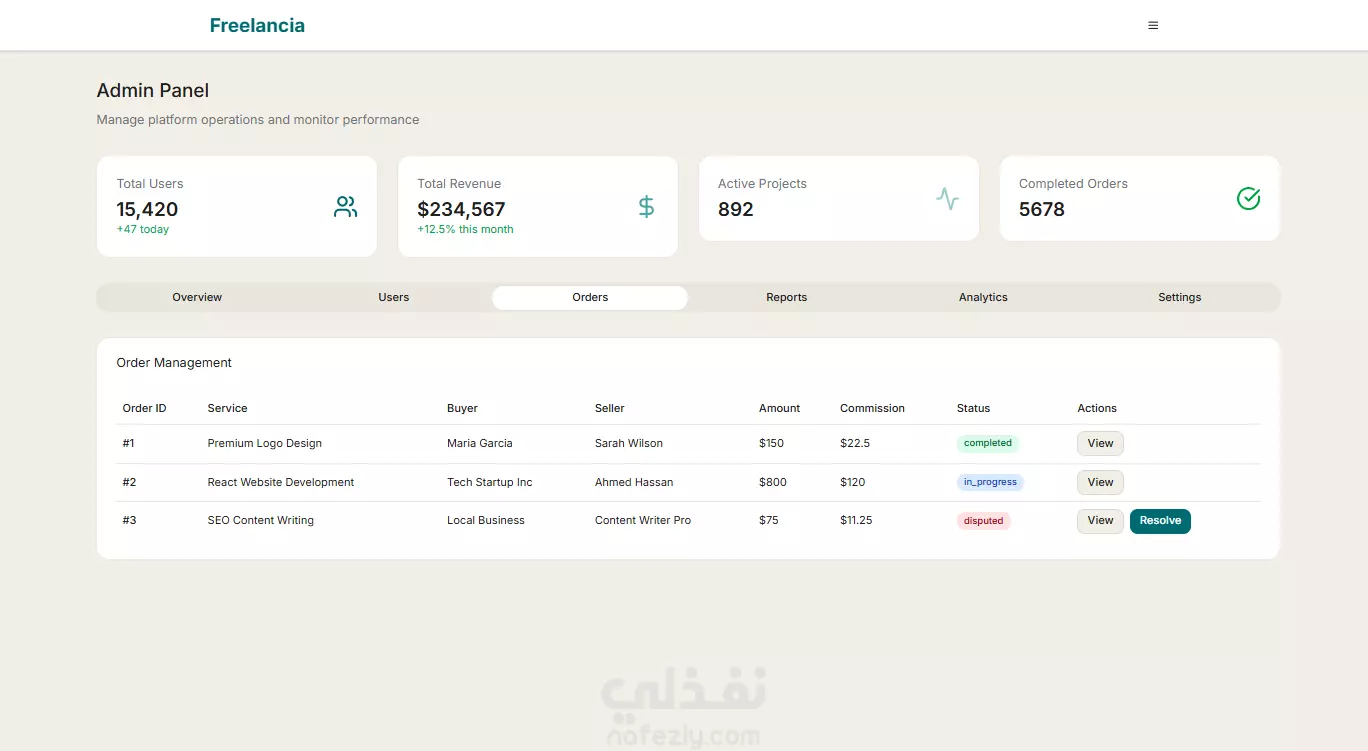This screenshot has width=1368, height=751.
Task: Click the $800 amount cell
Action: pos(772,482)
